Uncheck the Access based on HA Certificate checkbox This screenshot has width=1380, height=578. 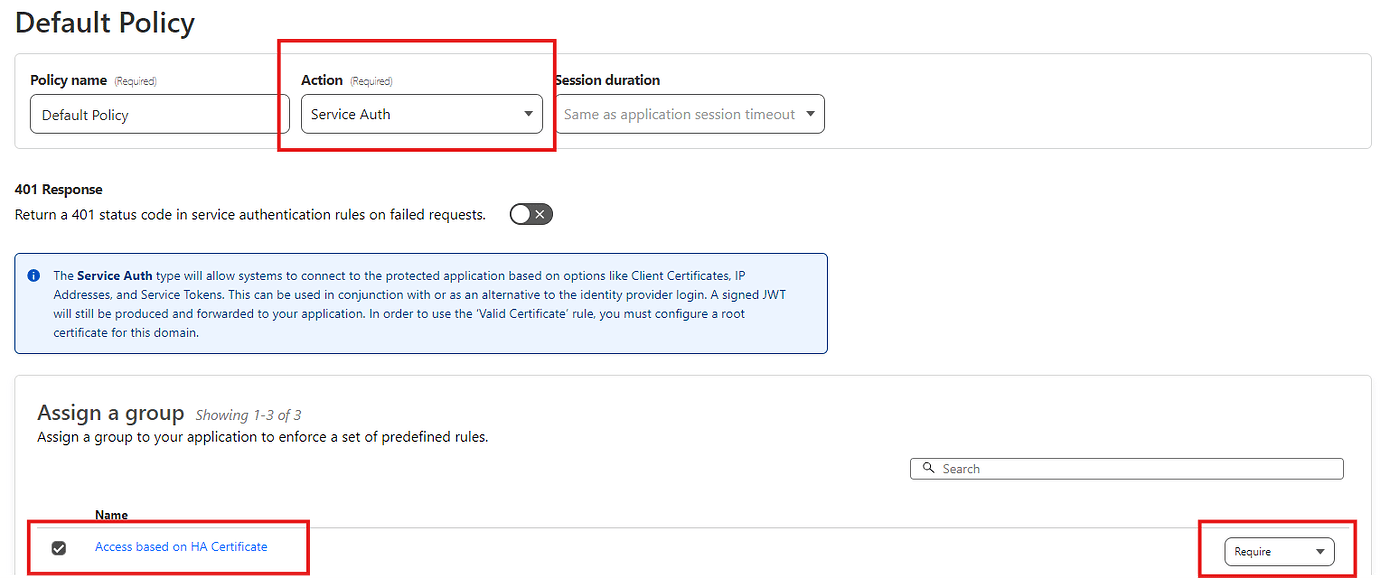tap(59, 548)
